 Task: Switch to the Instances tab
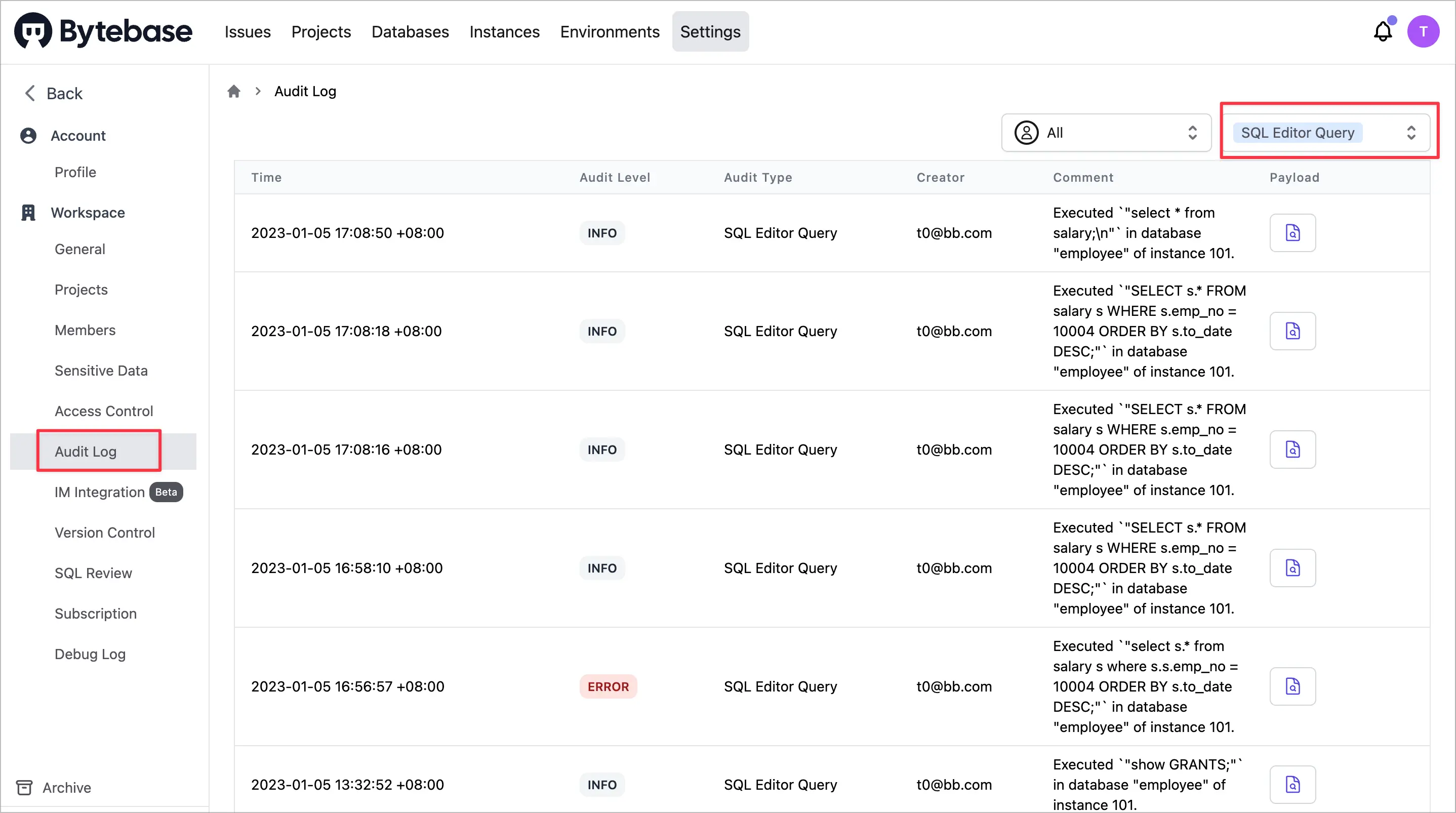[504, 32]
